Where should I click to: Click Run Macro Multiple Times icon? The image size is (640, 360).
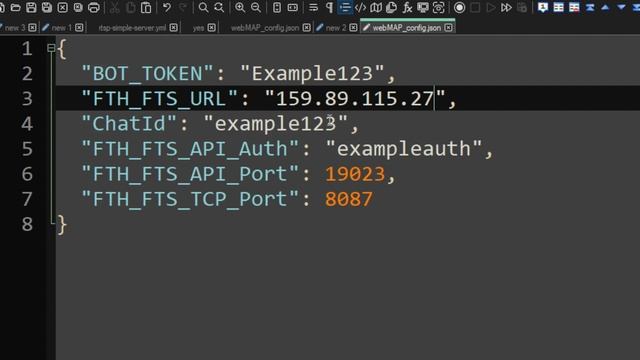pos(507,7)
